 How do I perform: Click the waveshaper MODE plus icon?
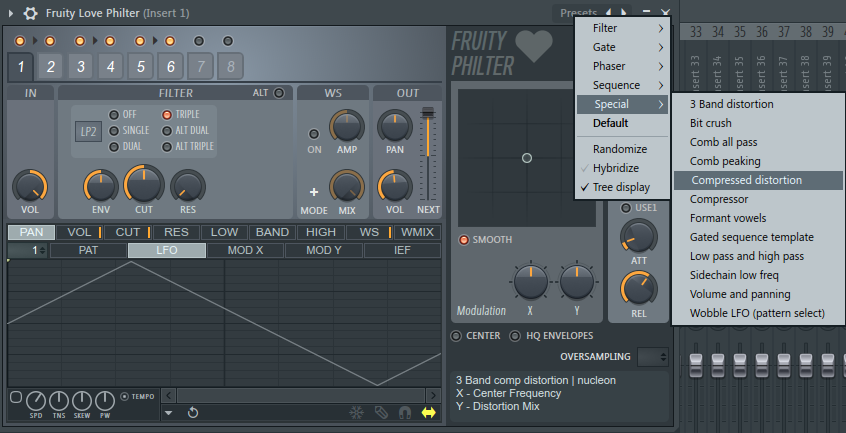pos(313,192)
